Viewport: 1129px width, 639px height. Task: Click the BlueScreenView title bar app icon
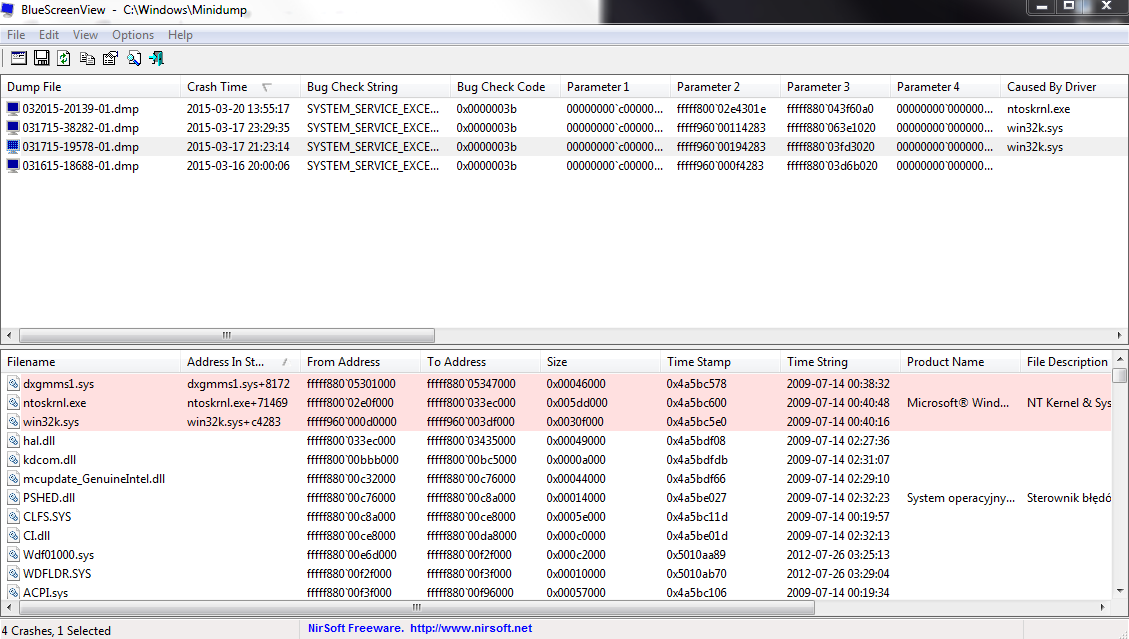pyautogui.click(x=8, y=10)
